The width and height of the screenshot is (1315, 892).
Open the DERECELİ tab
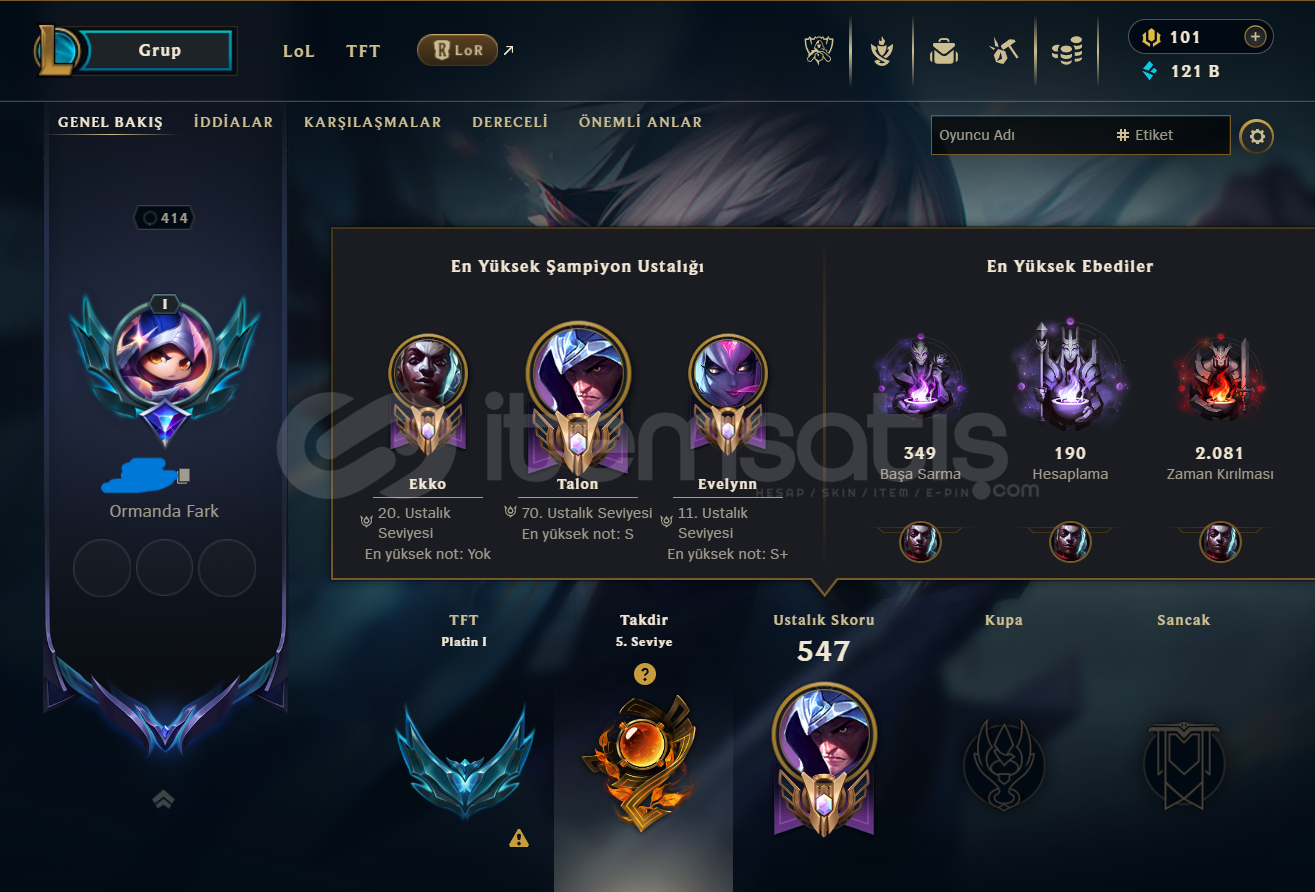(x=510, y=122)
